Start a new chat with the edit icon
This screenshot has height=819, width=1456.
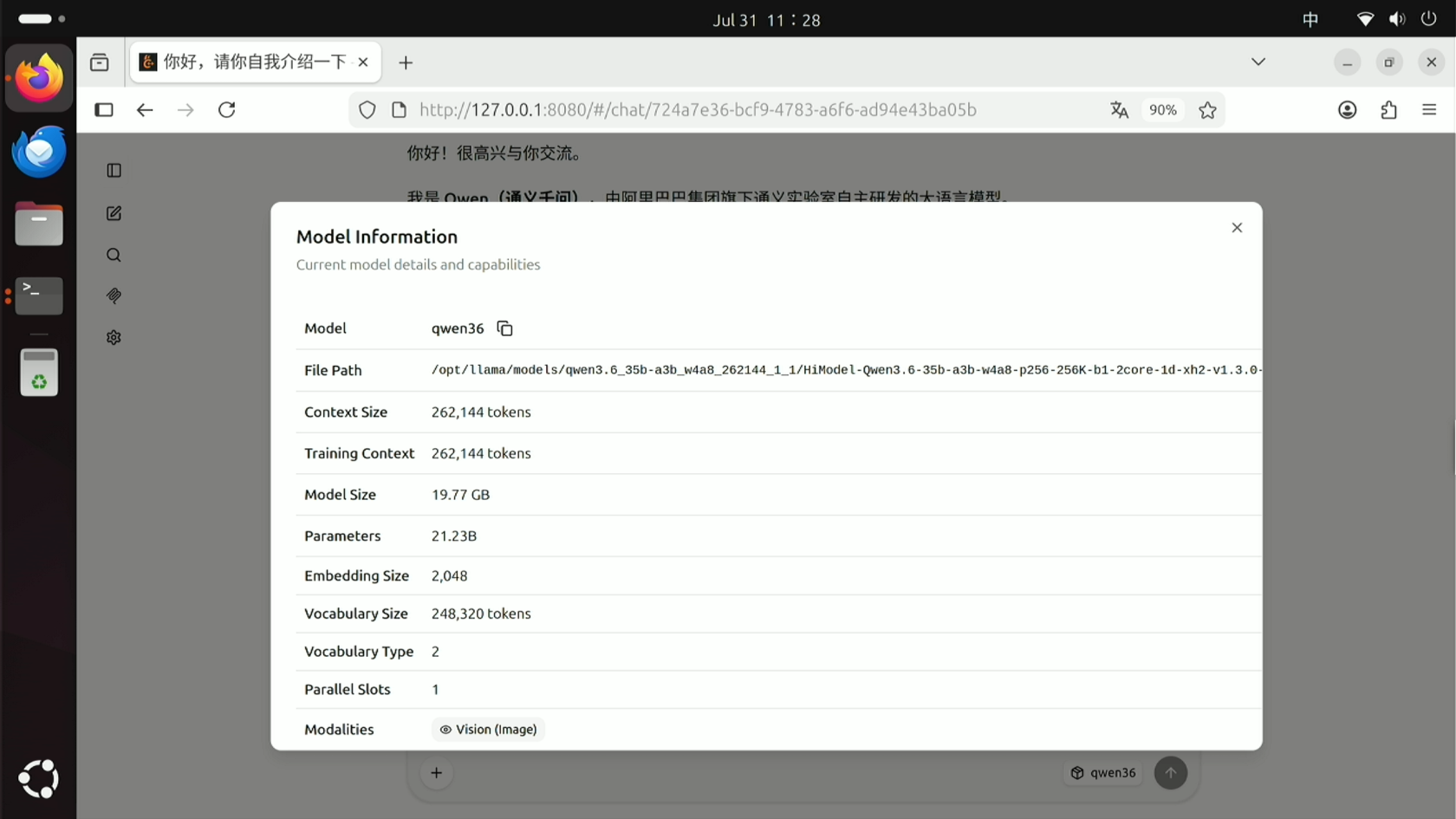coord(114,213)
